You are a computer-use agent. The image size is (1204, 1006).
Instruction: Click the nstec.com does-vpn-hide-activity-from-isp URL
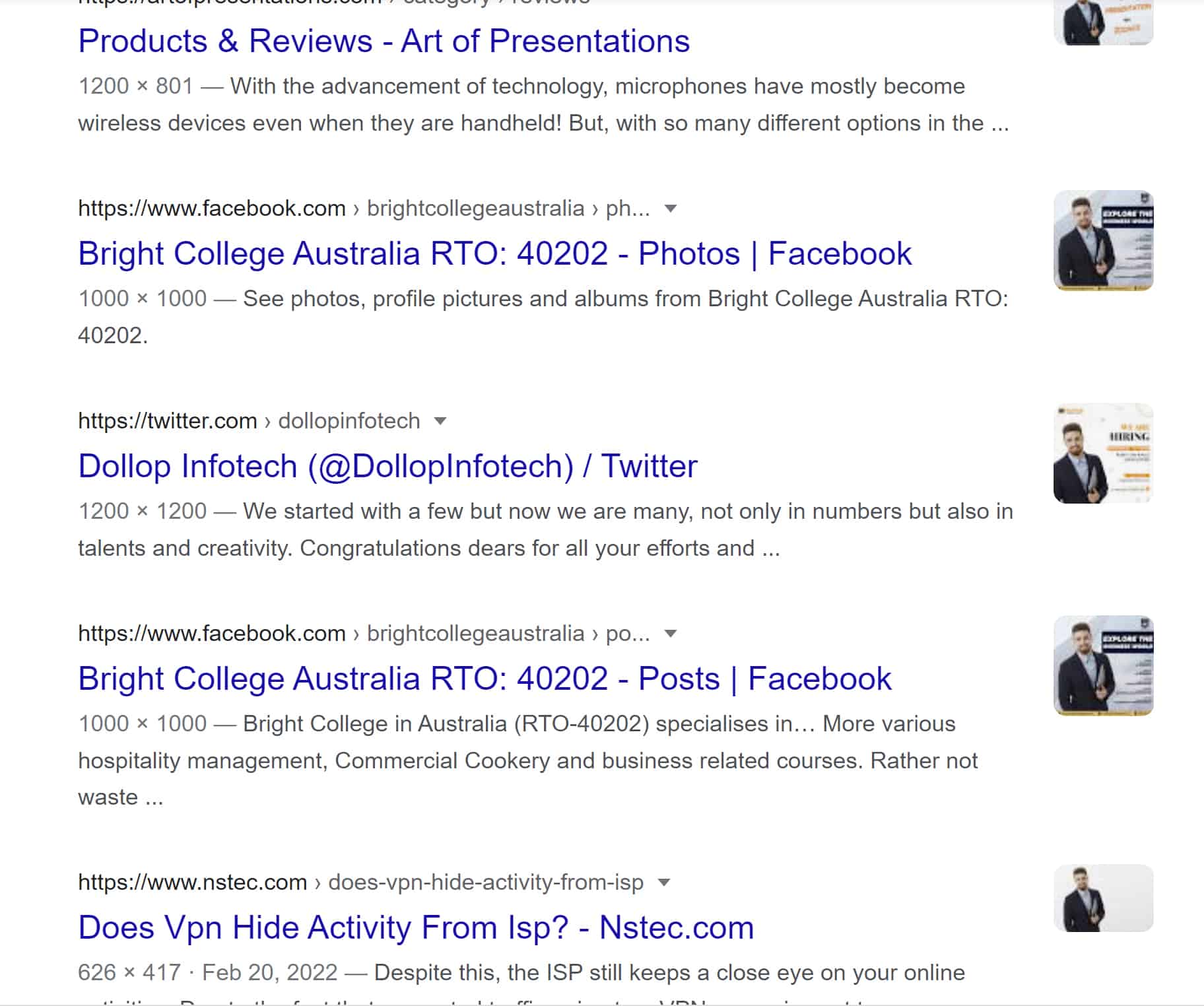[x=360, y=883]
